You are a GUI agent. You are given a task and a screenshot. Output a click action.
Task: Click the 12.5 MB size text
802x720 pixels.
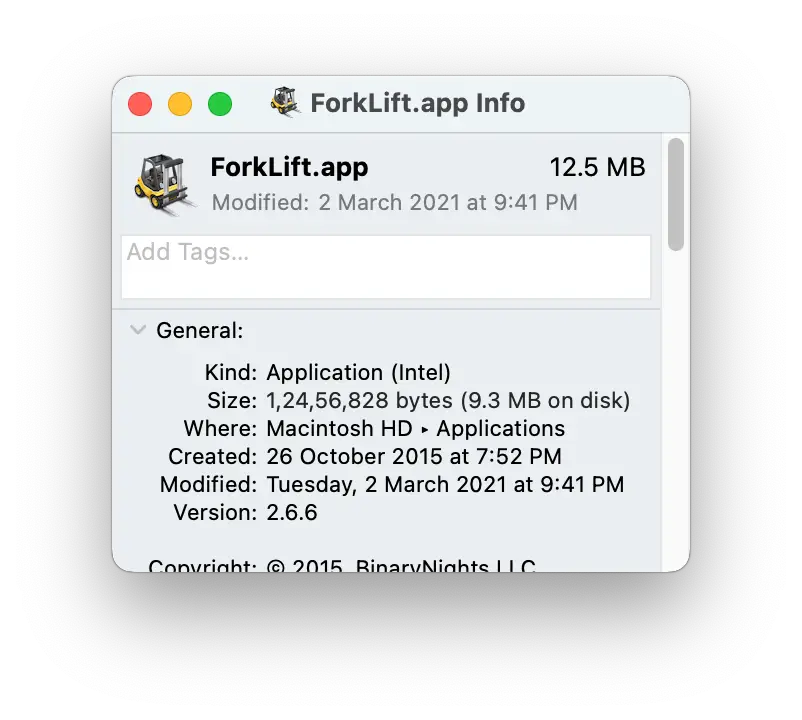tap(597, 168)
